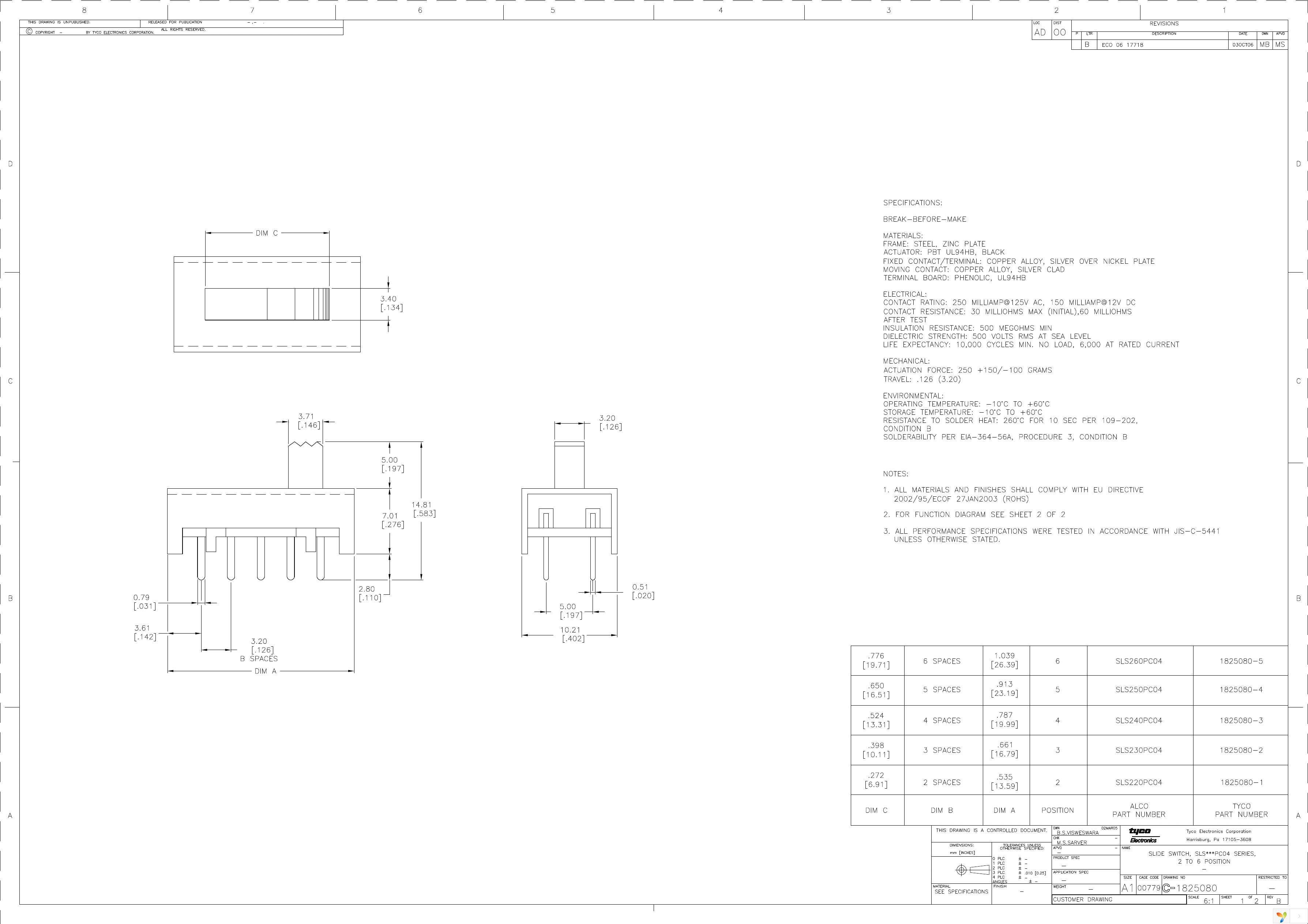Click the ACTUATION FORCE line
Viewport: 1308px width, 924px height.
coord(967,370)
